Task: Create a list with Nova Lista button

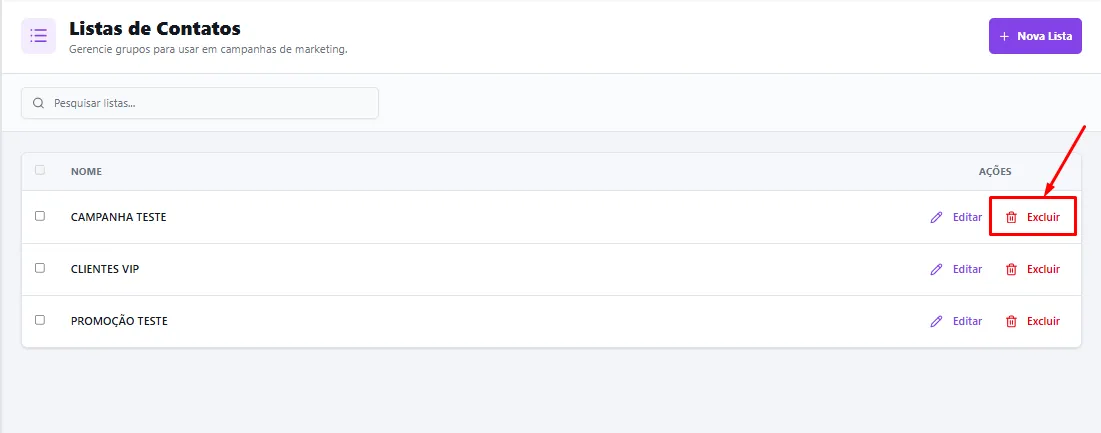Action: pos(1035,36)
